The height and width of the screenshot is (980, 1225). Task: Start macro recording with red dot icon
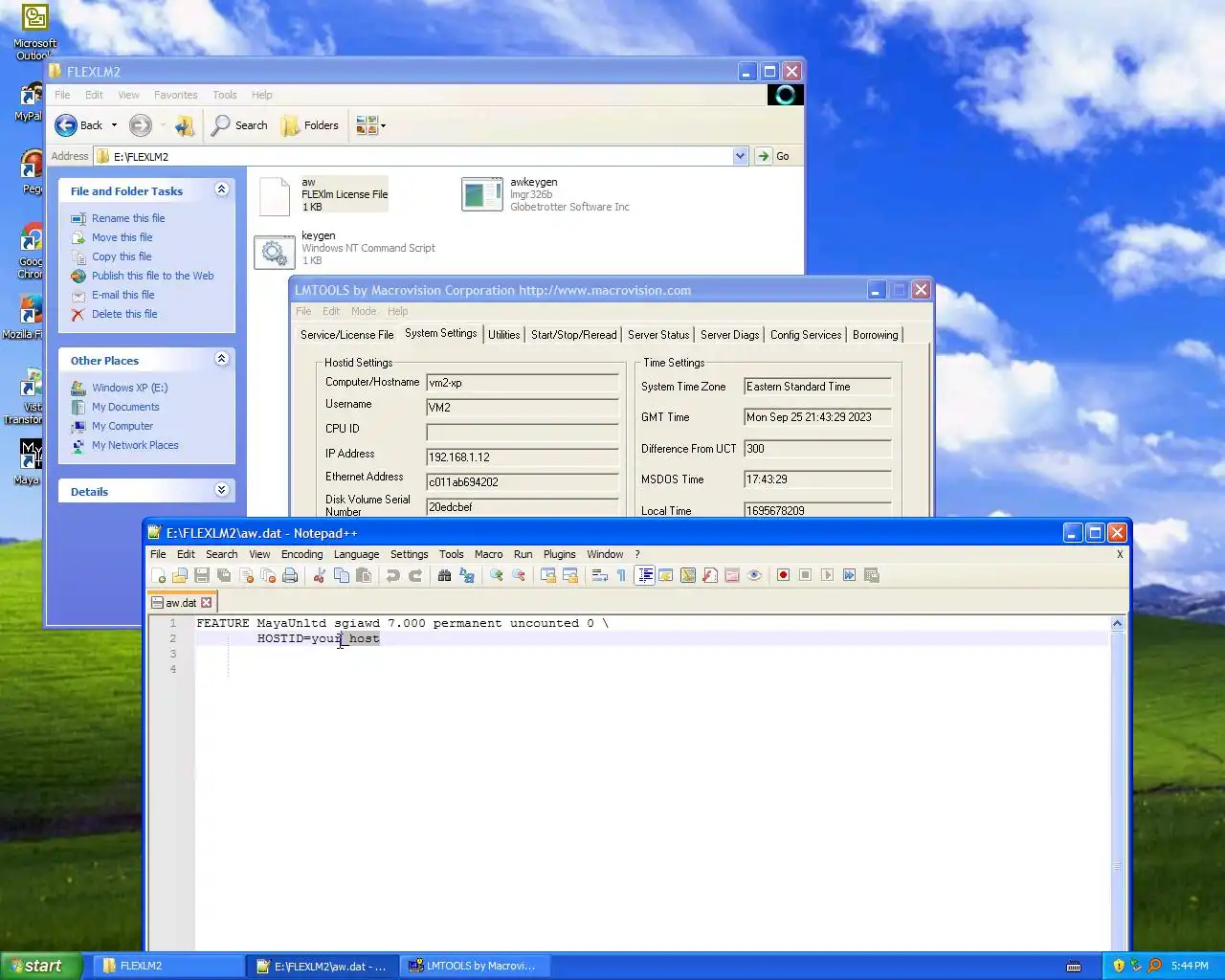click(x=783, y=575)
